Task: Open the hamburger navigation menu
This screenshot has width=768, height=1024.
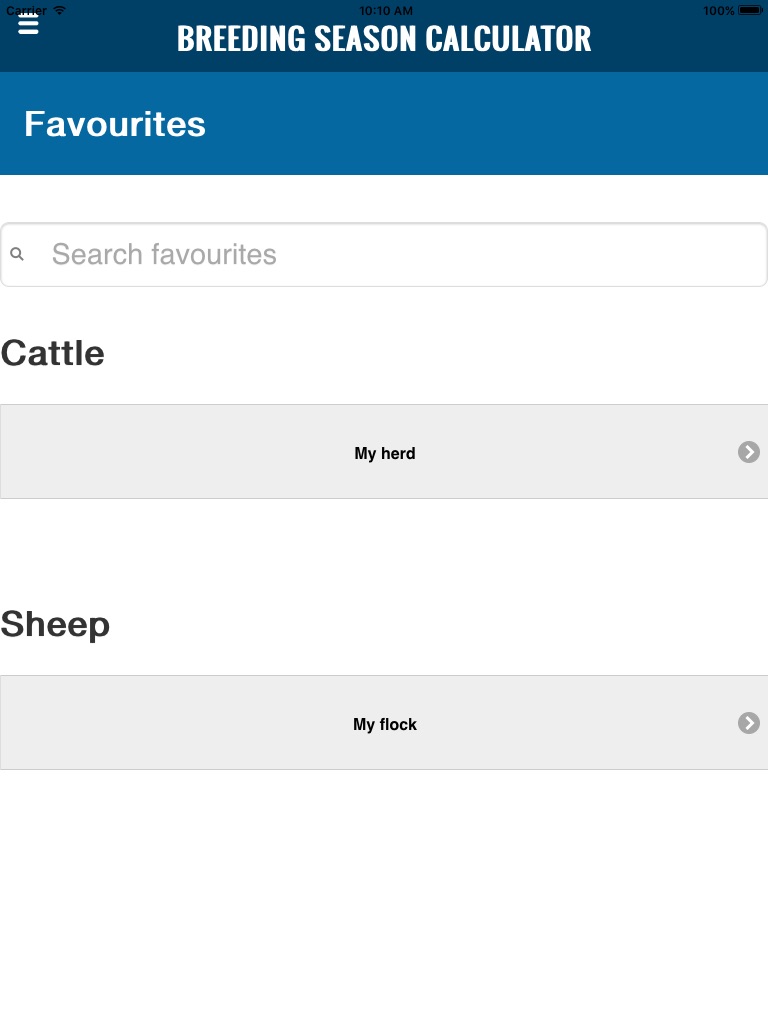Action: coord(28,25)
